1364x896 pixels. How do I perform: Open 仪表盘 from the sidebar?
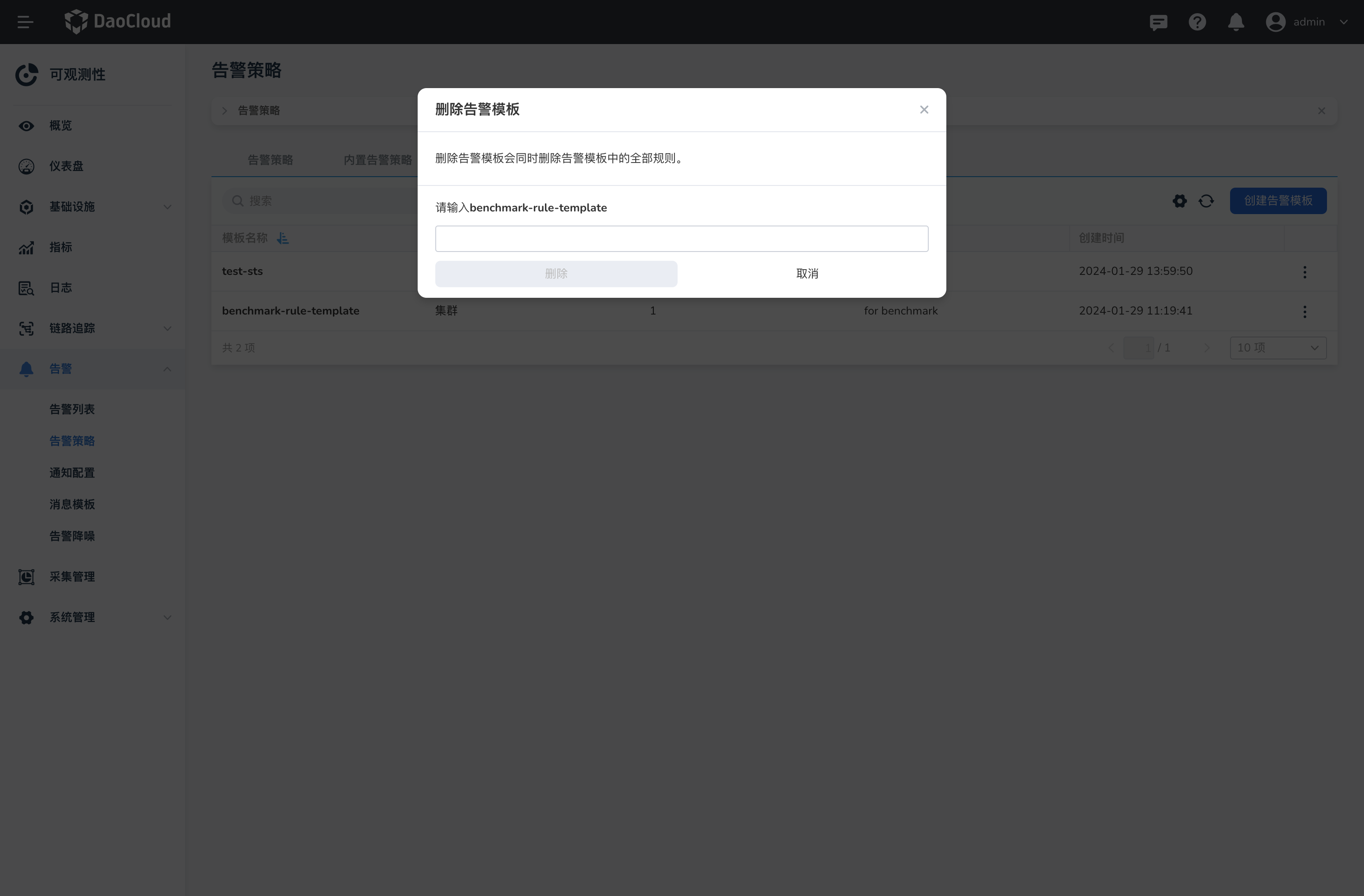pyautogui.click(x=67, y=166)
